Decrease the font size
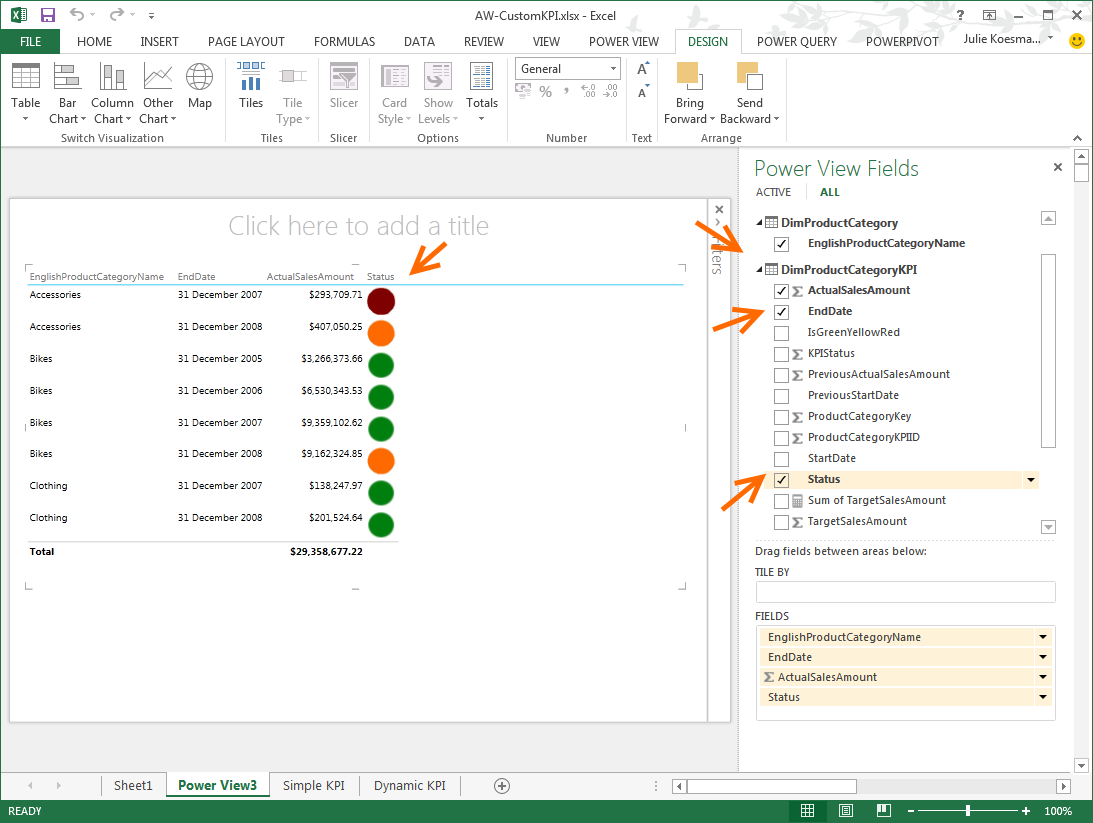1093x823 pixels. 643,92
